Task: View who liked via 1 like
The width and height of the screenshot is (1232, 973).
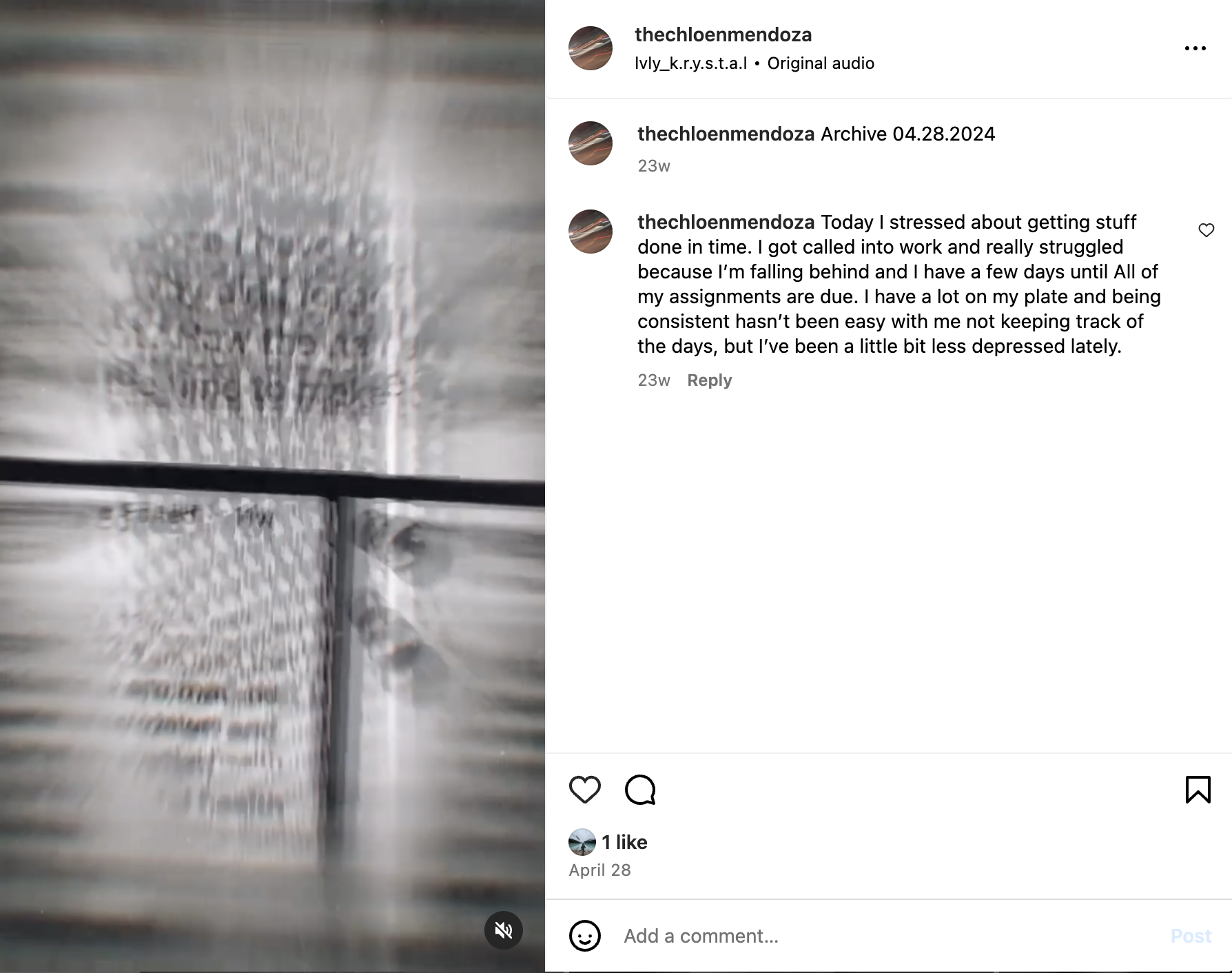Action: coord(624,842)
